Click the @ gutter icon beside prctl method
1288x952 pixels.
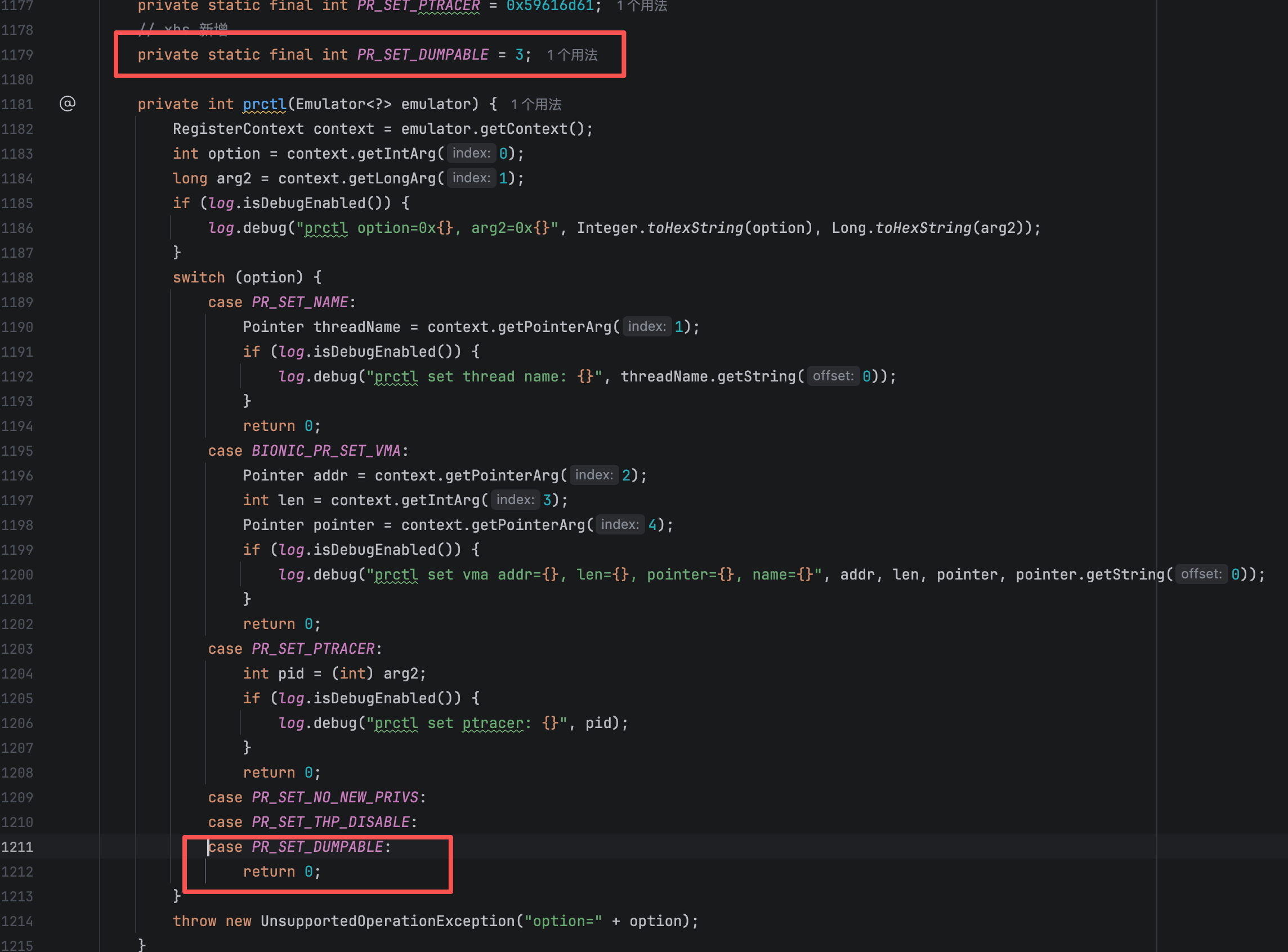click(x=68, y=104)
